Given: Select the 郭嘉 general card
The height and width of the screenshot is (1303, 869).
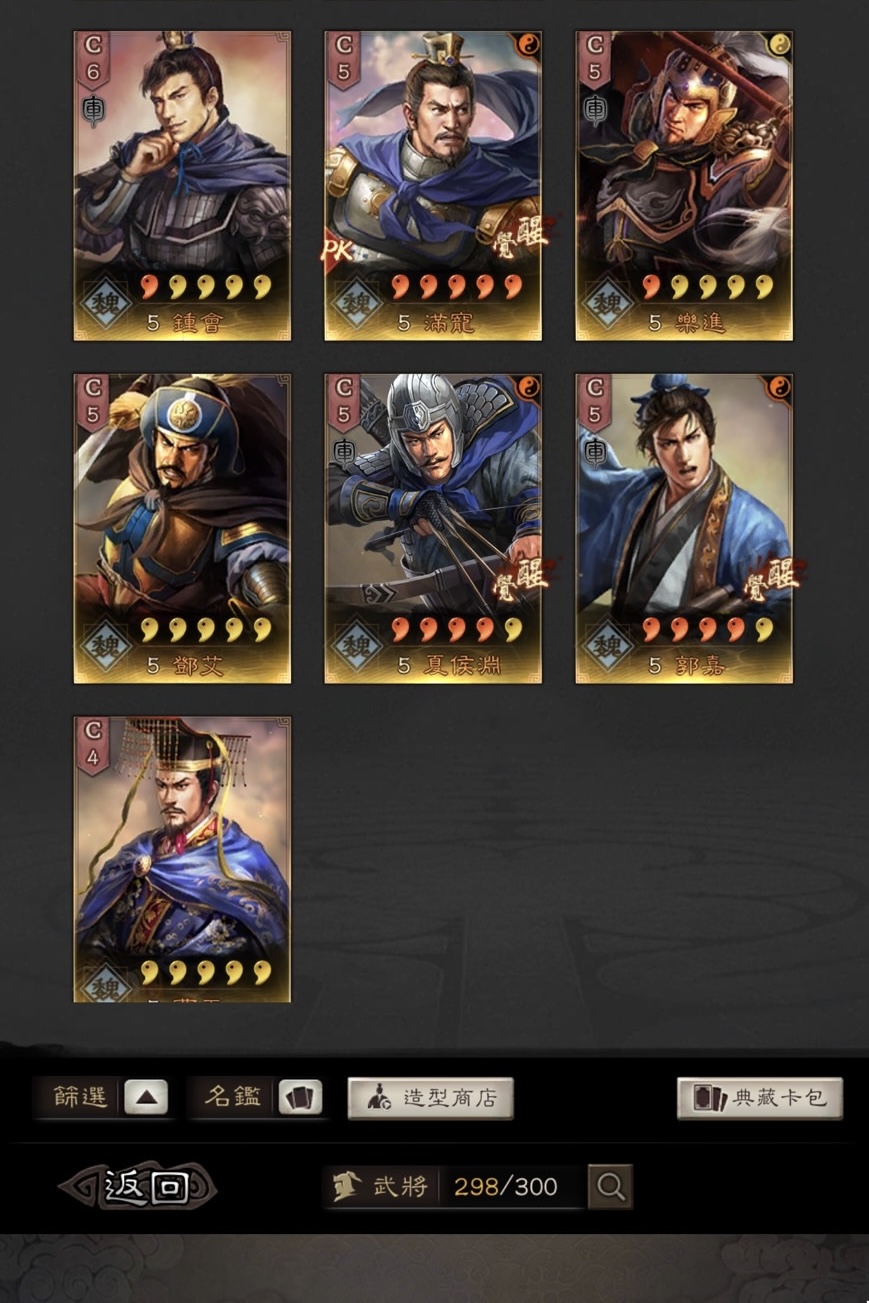Looking at the screenshot, I should click(x=684, y=529).
